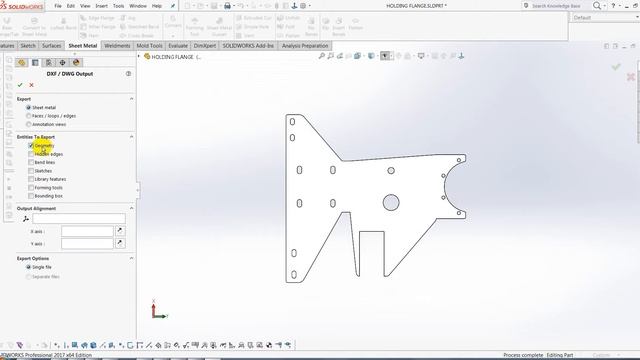Screen dimensions: 640x360
Task: Collapse the Output Alignment section
Action: (x=131, y=208)
